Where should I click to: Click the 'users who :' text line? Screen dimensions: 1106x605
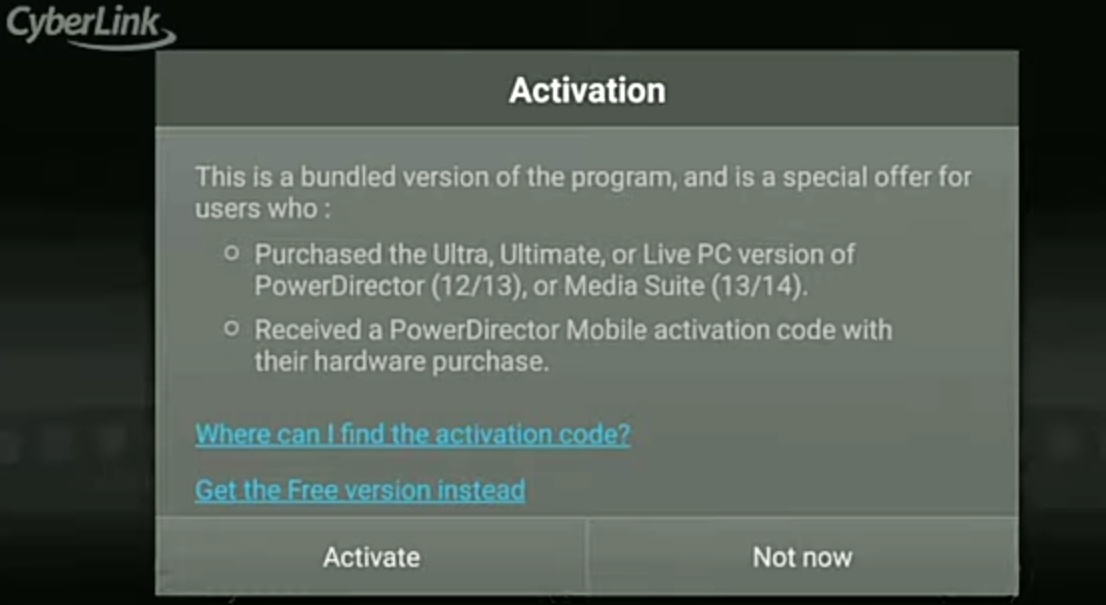click(262, 209)
